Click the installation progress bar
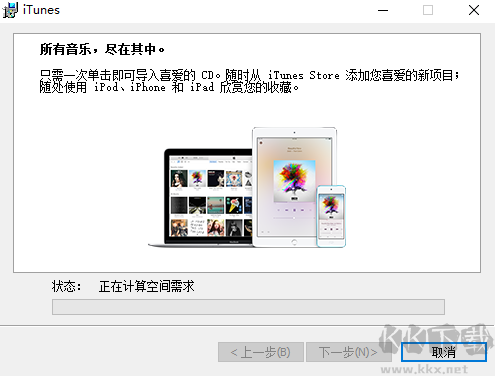 (248, 307)
